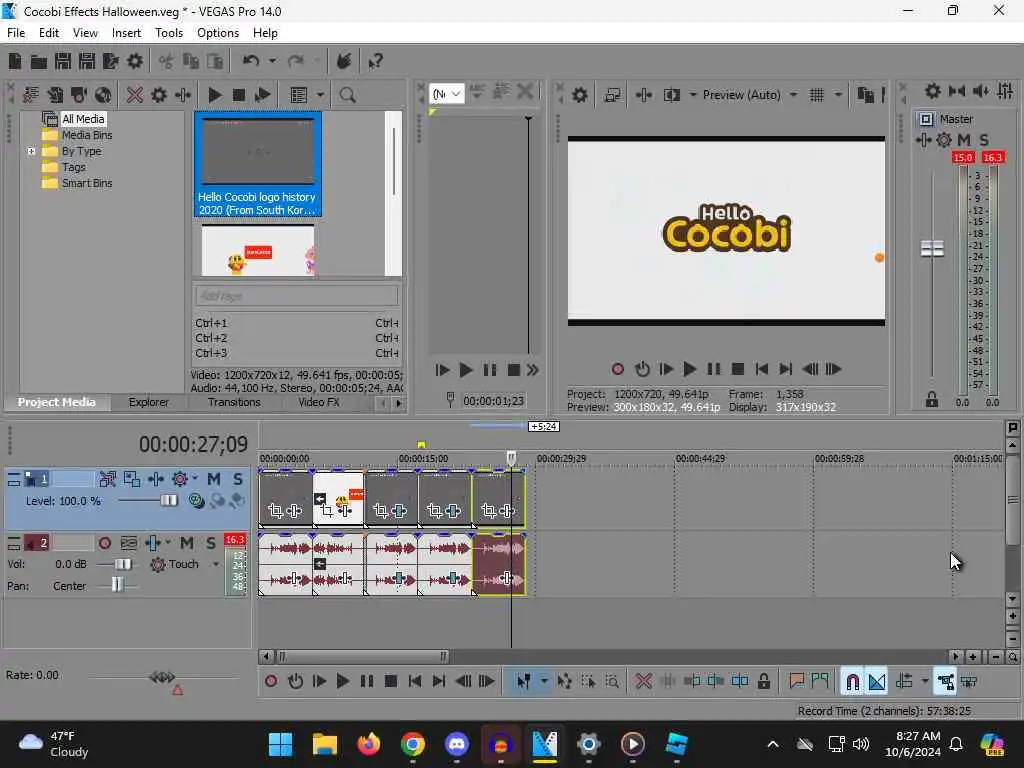
Task: Open the Touch automation mode dropdown
Action: point(216,564)
